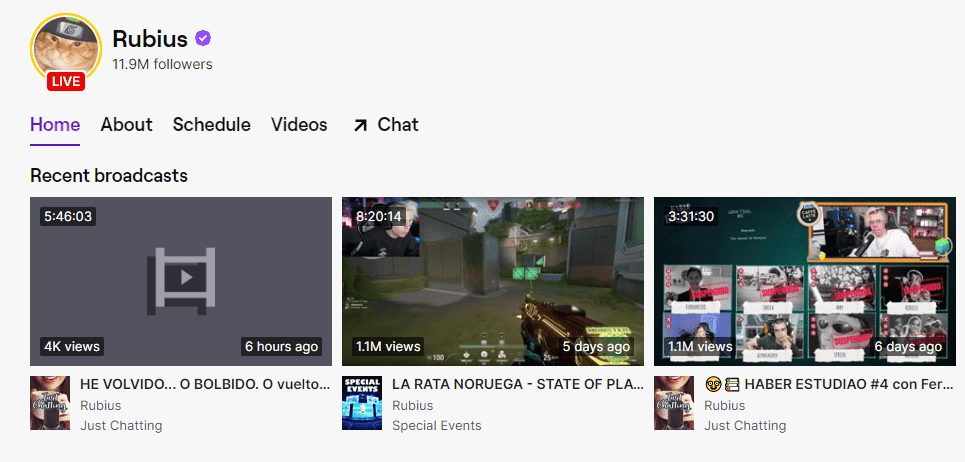Click the Rubius channel name heading

point(150,39)
